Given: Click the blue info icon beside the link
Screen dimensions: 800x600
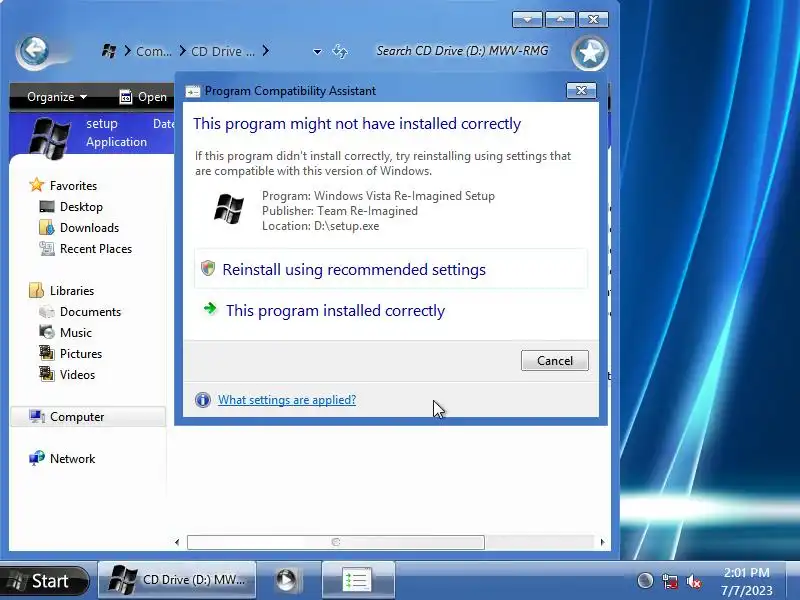Looking at the screenshot, I should tap(203, 399).
